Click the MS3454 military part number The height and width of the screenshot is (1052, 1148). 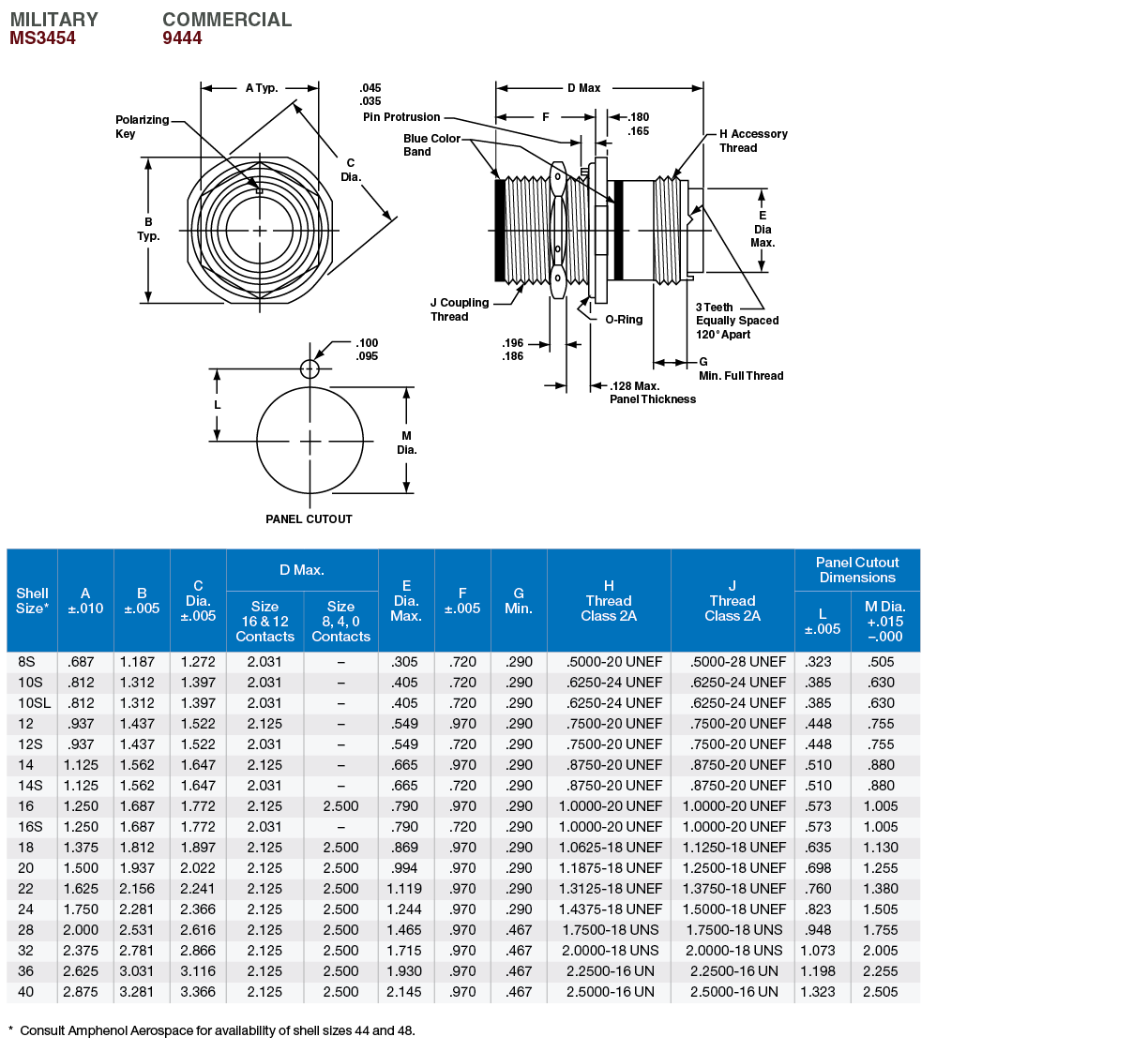click(x=42, y=38)
